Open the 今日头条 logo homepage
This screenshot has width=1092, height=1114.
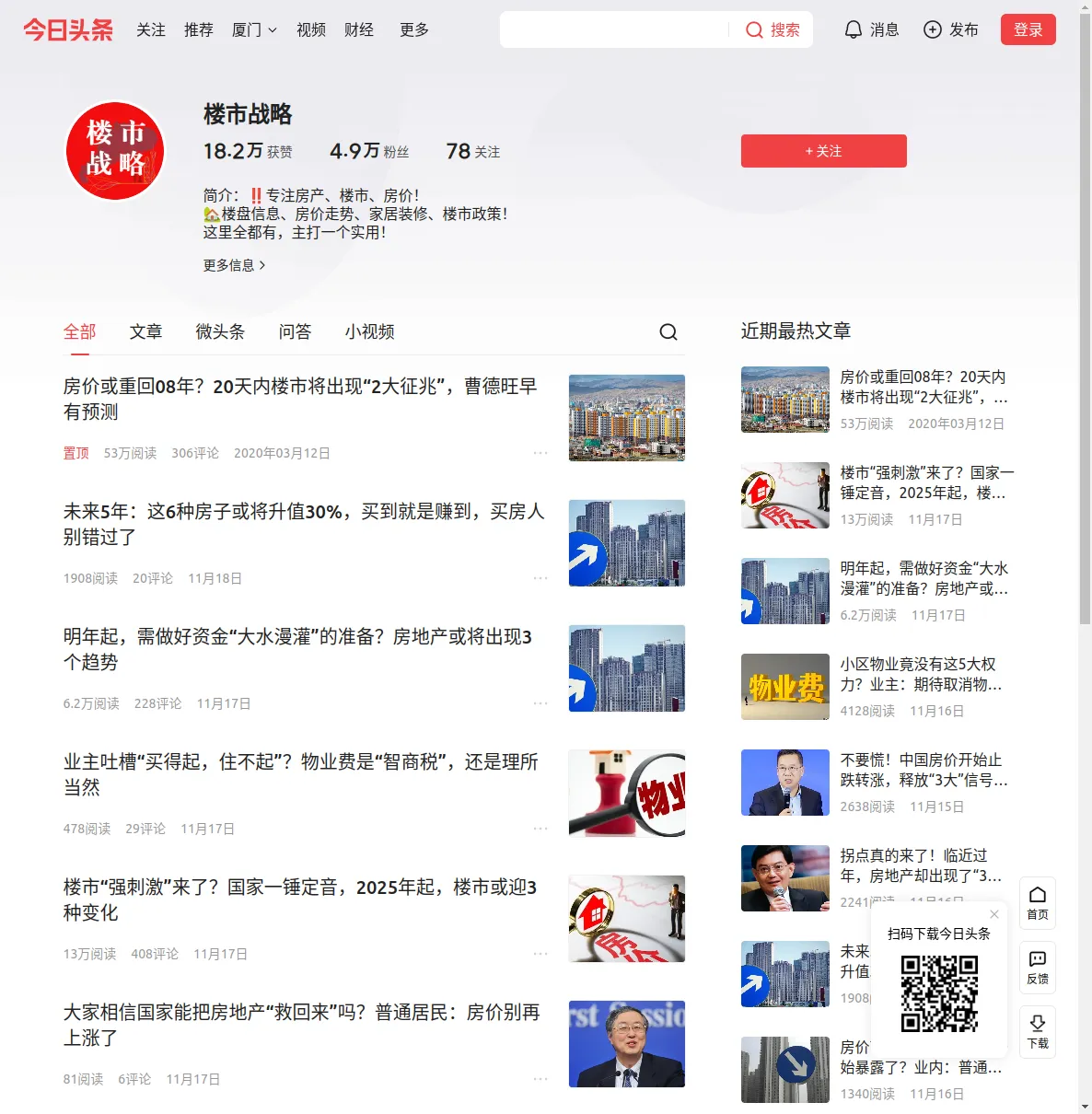tap(68, 29)
